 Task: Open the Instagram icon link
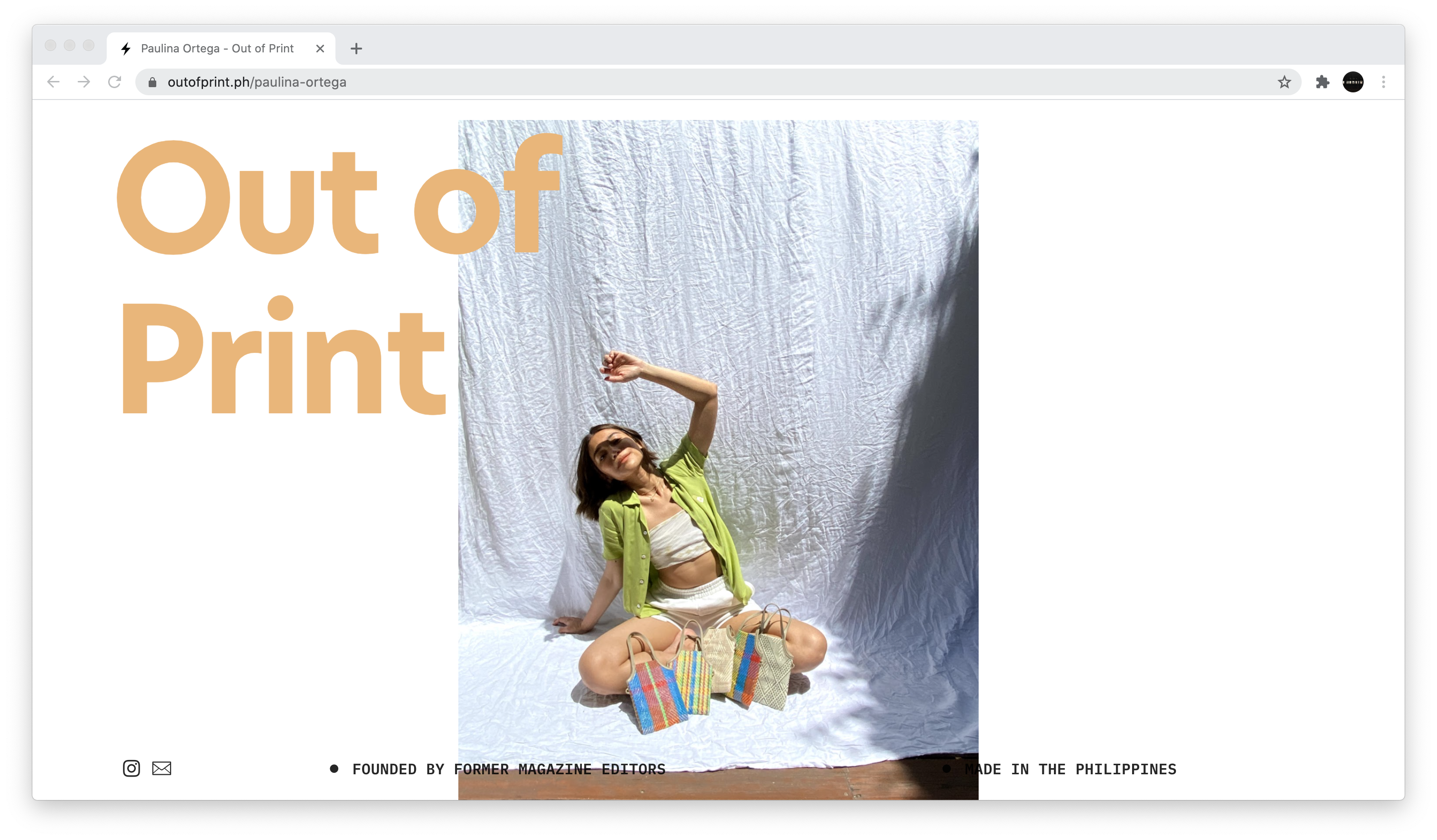(131, 768)
